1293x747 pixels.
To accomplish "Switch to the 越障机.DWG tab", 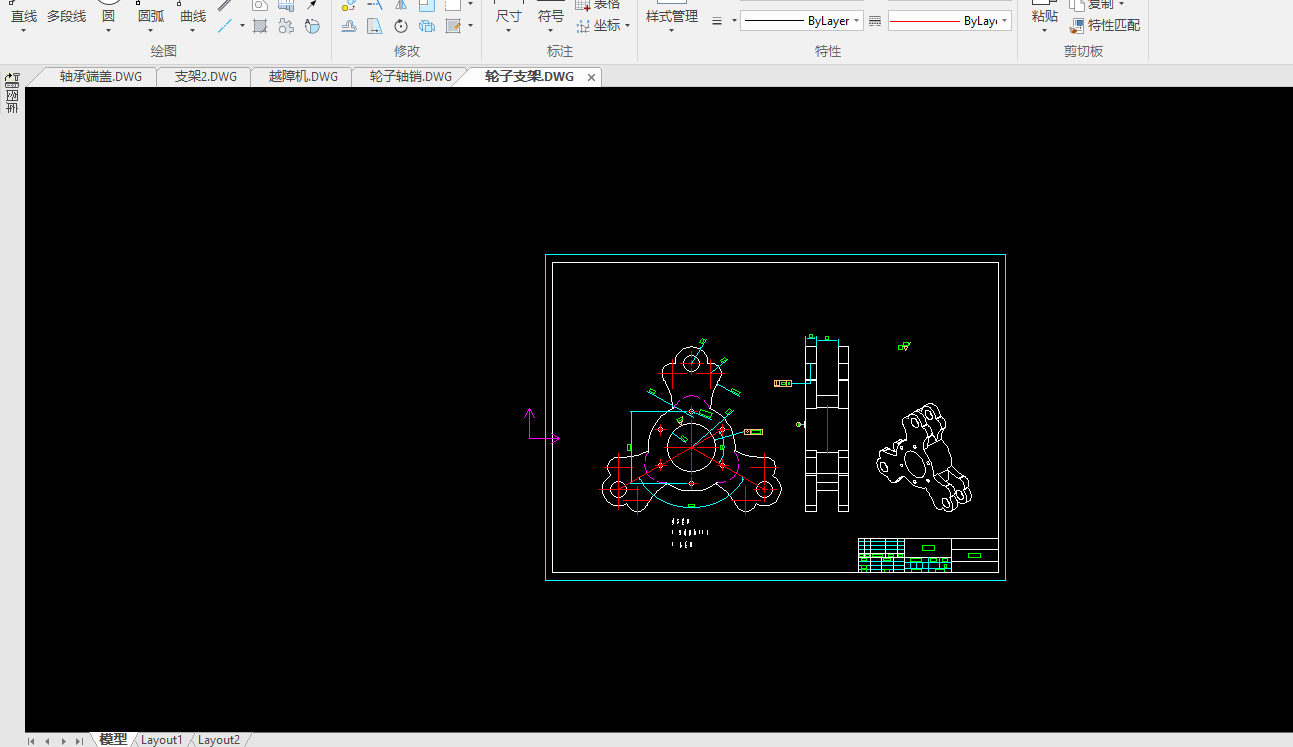I will tap(303, 76).
